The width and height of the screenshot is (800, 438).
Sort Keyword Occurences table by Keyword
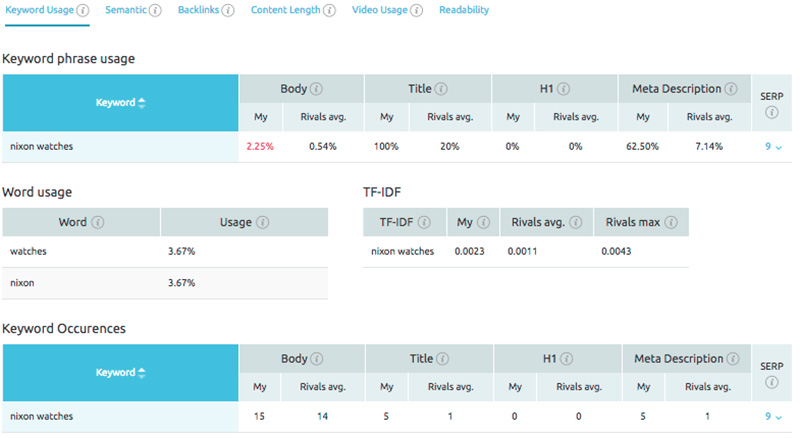tap(120, 373)
